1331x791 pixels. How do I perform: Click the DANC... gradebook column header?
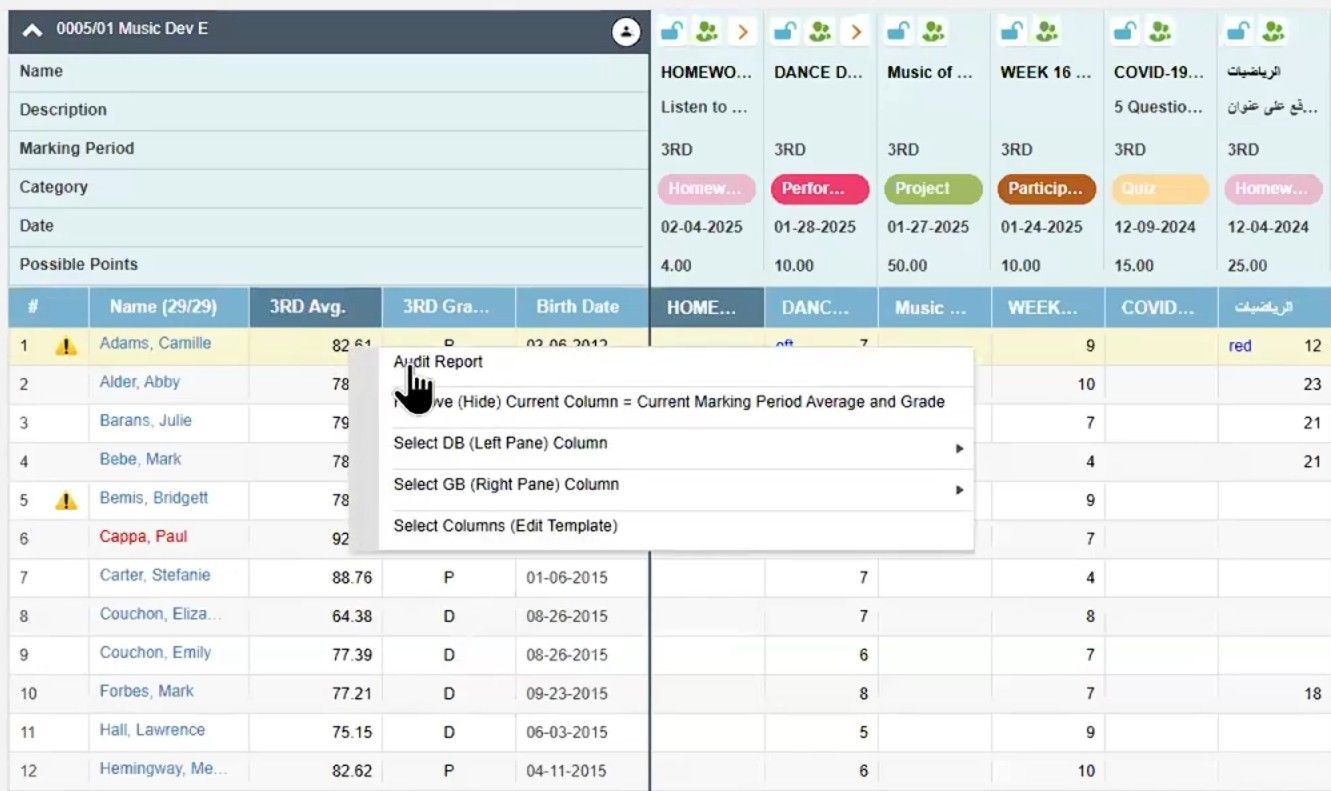(821, 308)
